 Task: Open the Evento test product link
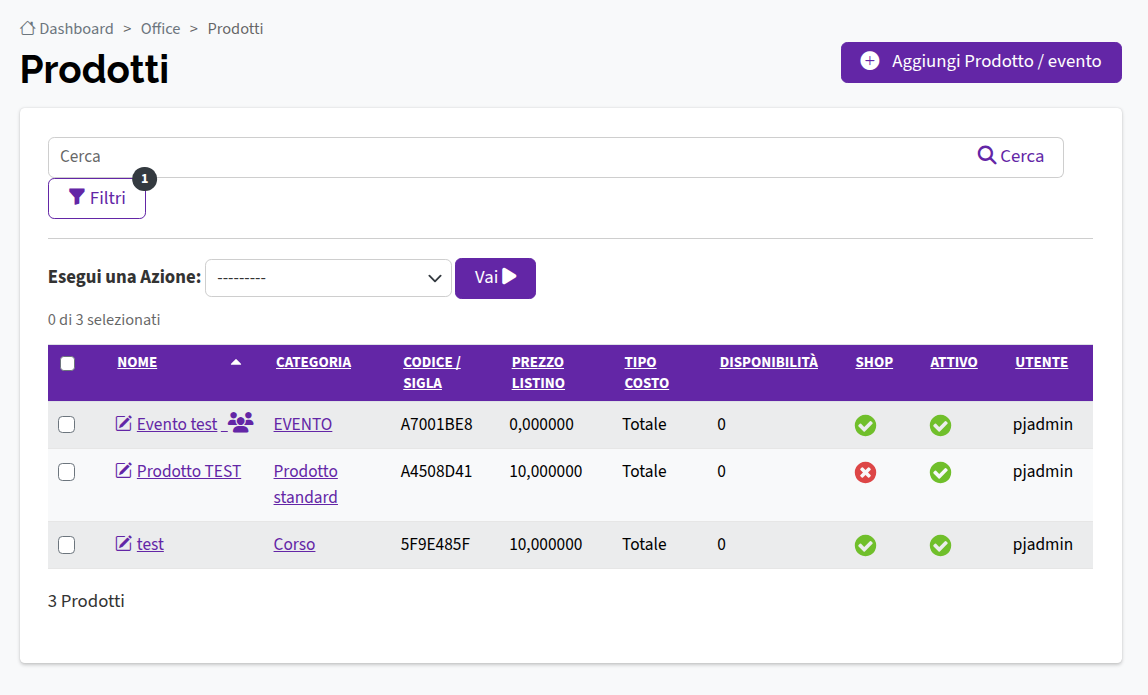point(177,424)
